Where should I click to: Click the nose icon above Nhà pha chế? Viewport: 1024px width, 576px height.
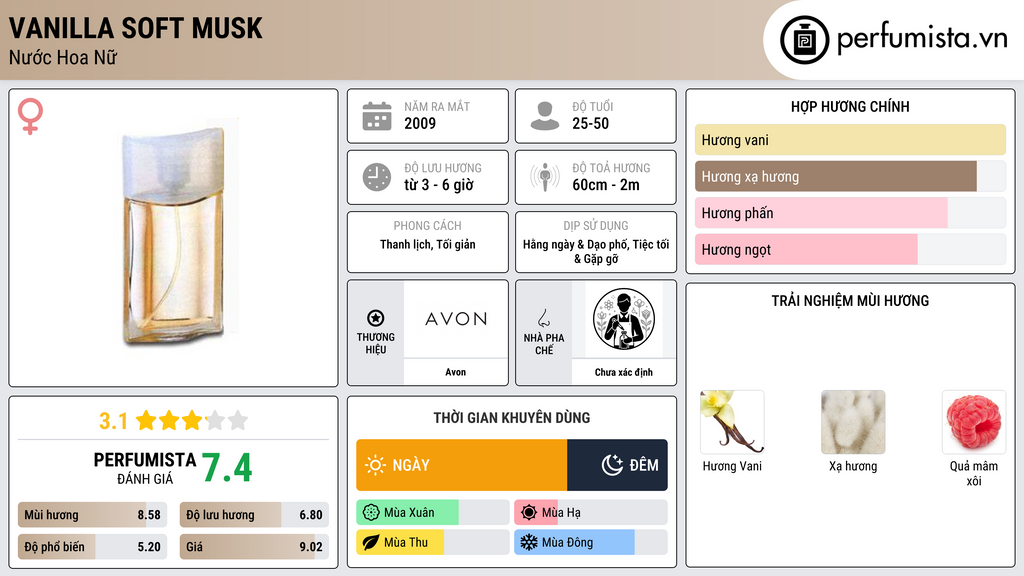click(543, 318)
